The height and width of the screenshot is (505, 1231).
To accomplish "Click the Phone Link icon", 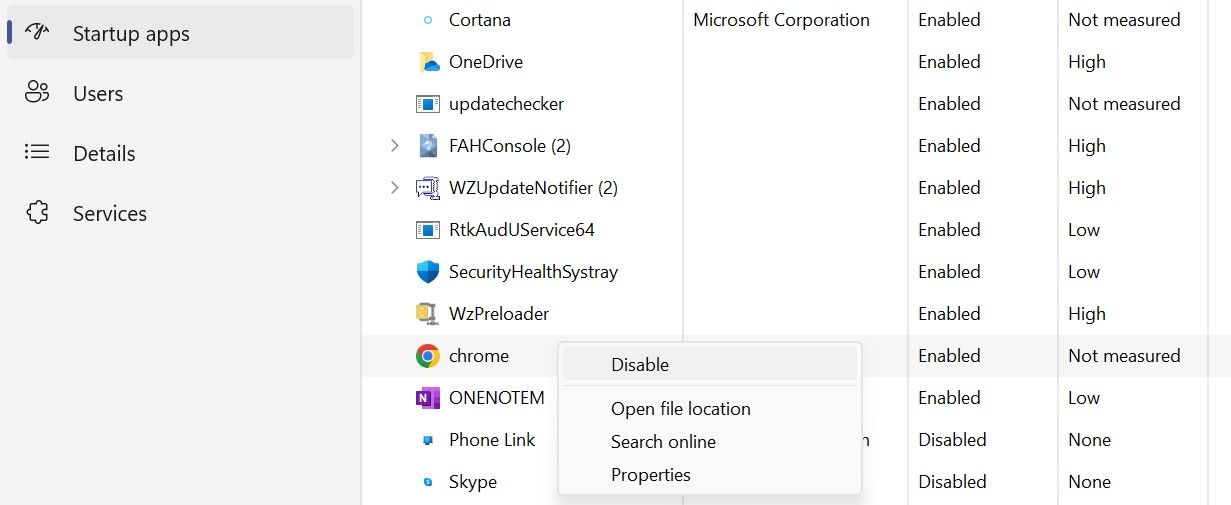I will point(428,440).
